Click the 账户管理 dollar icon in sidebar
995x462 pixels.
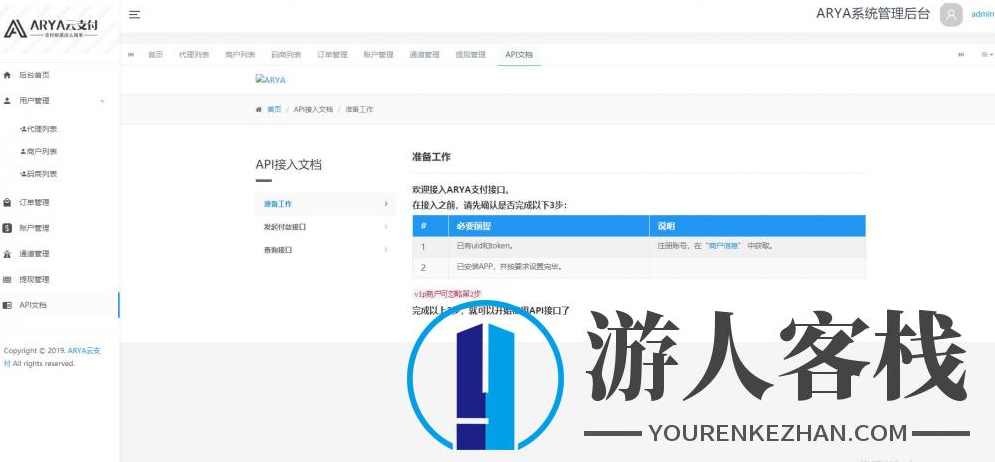pos(8,228)
